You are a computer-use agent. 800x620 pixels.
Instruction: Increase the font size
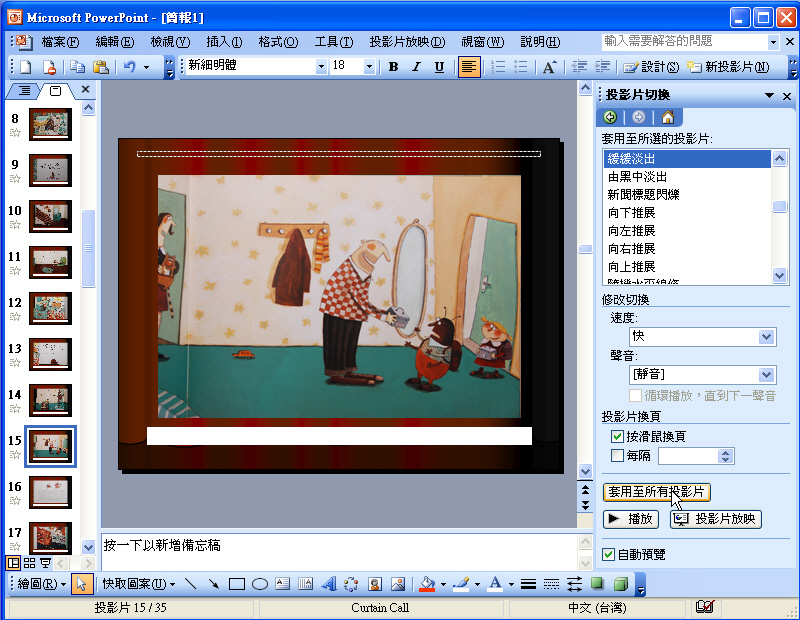(x=549, y=67)
